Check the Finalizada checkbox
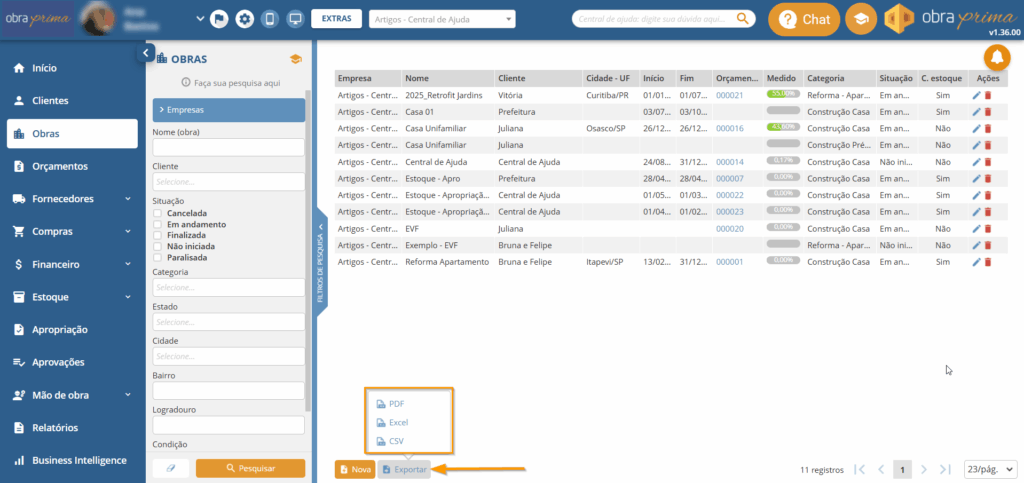This screenshot has width=1024, height=483. pyautogui.click(x=157, y=235)
